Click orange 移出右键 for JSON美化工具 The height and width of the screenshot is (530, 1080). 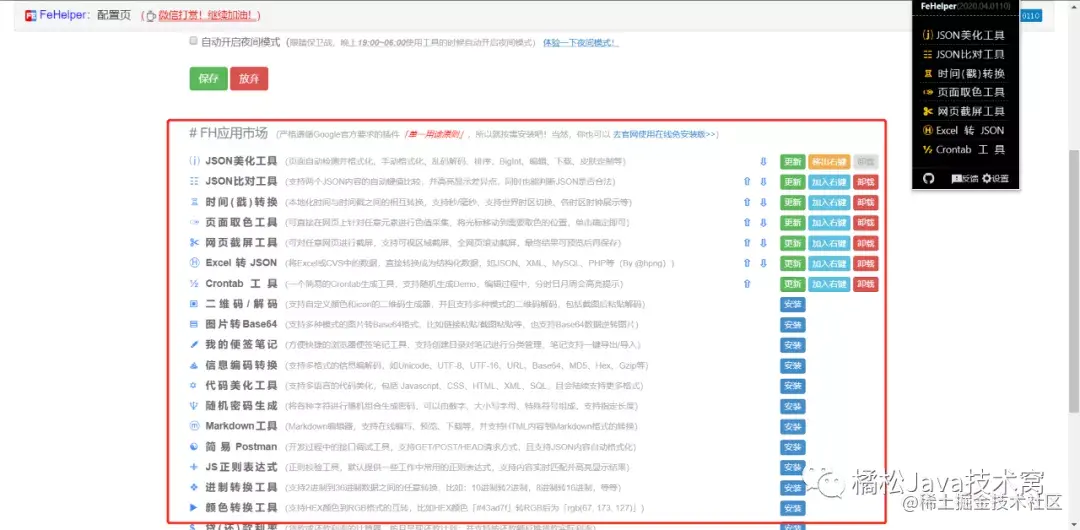829,162
